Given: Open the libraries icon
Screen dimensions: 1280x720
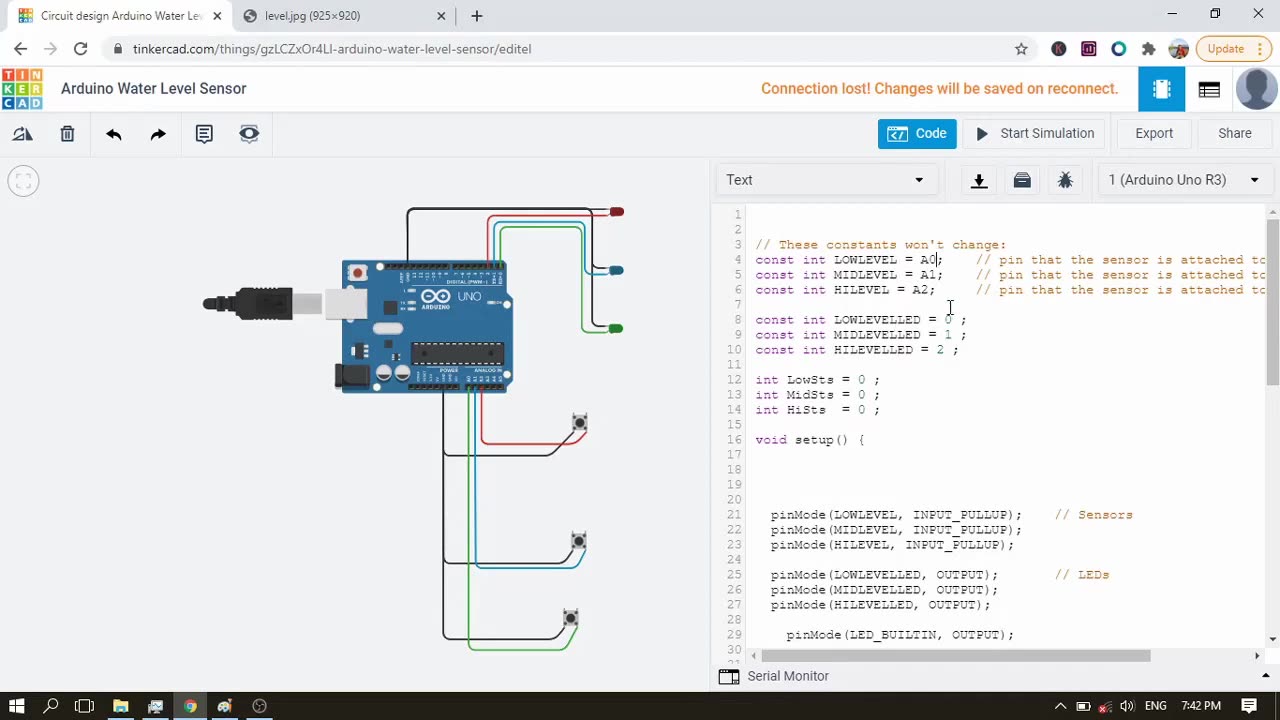Looking at the screenshot, I should pos(1022,180).
